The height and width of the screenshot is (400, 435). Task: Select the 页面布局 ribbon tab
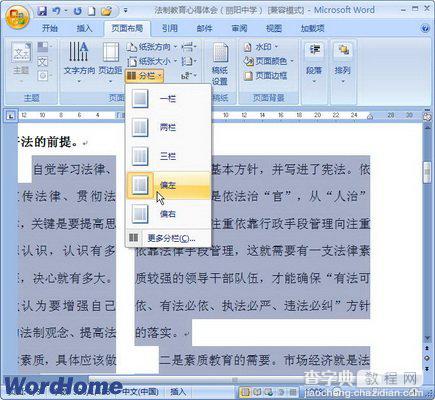127,28
